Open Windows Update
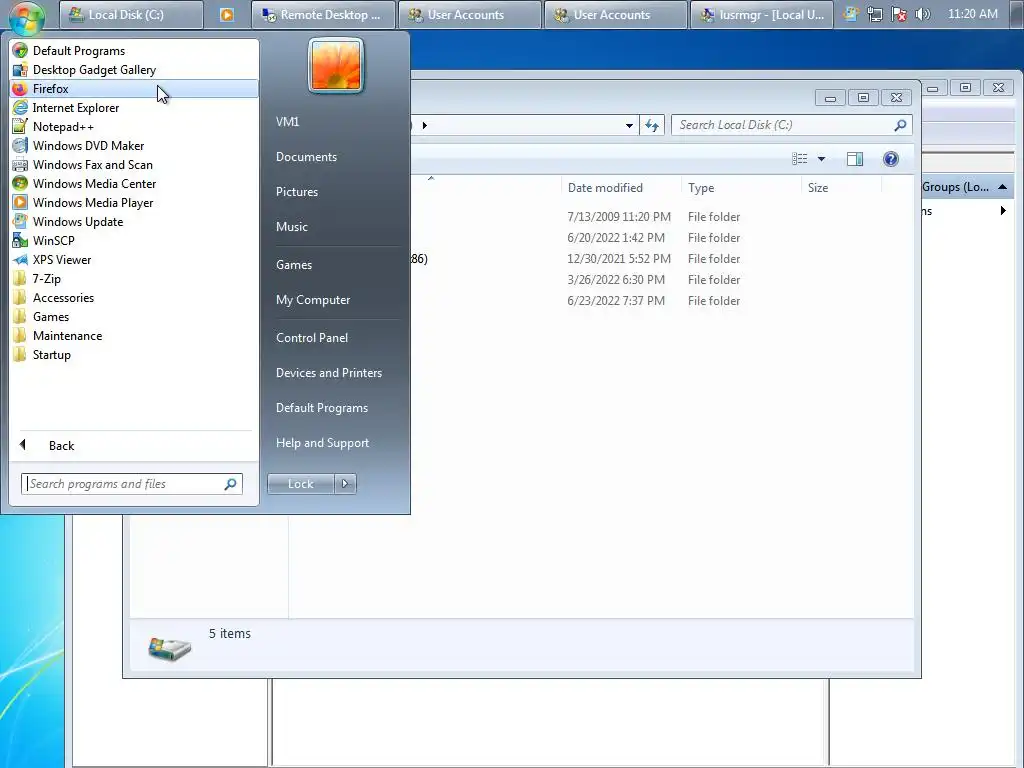 [134, 221]
